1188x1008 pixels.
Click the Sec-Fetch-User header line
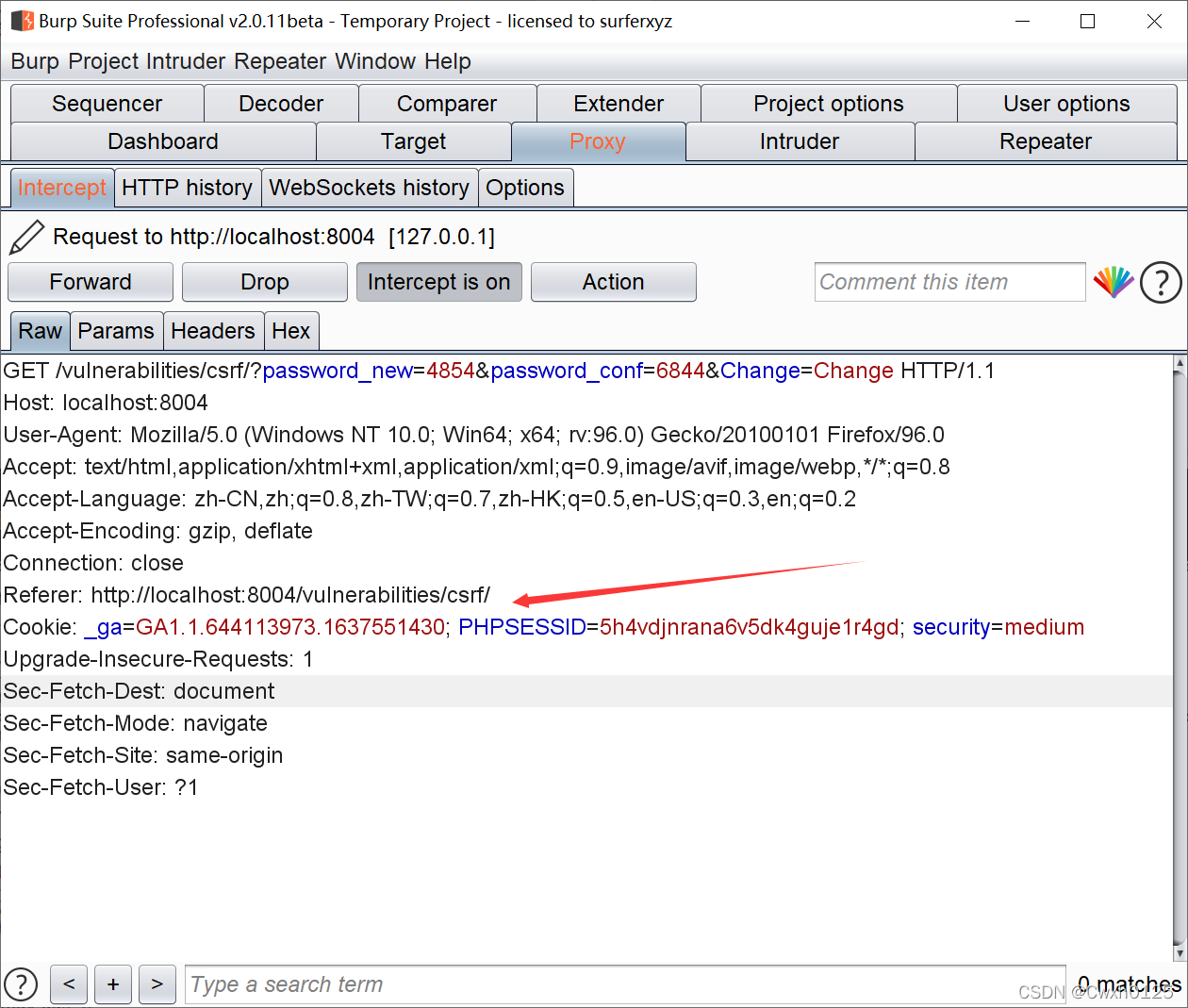pyautogui.click(x=101, y=787)
